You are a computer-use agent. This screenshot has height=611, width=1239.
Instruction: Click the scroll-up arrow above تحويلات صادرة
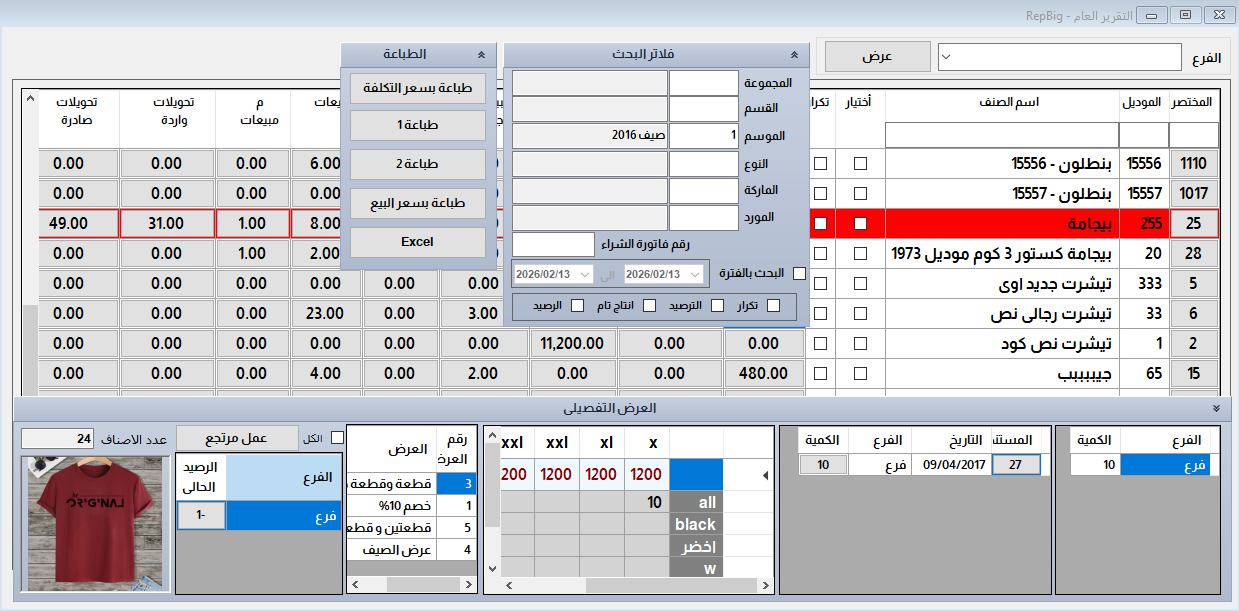coord(29,100)
